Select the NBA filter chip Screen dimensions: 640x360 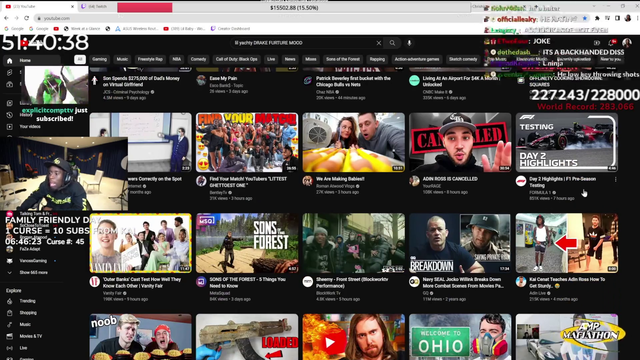(x=177, y=59)
